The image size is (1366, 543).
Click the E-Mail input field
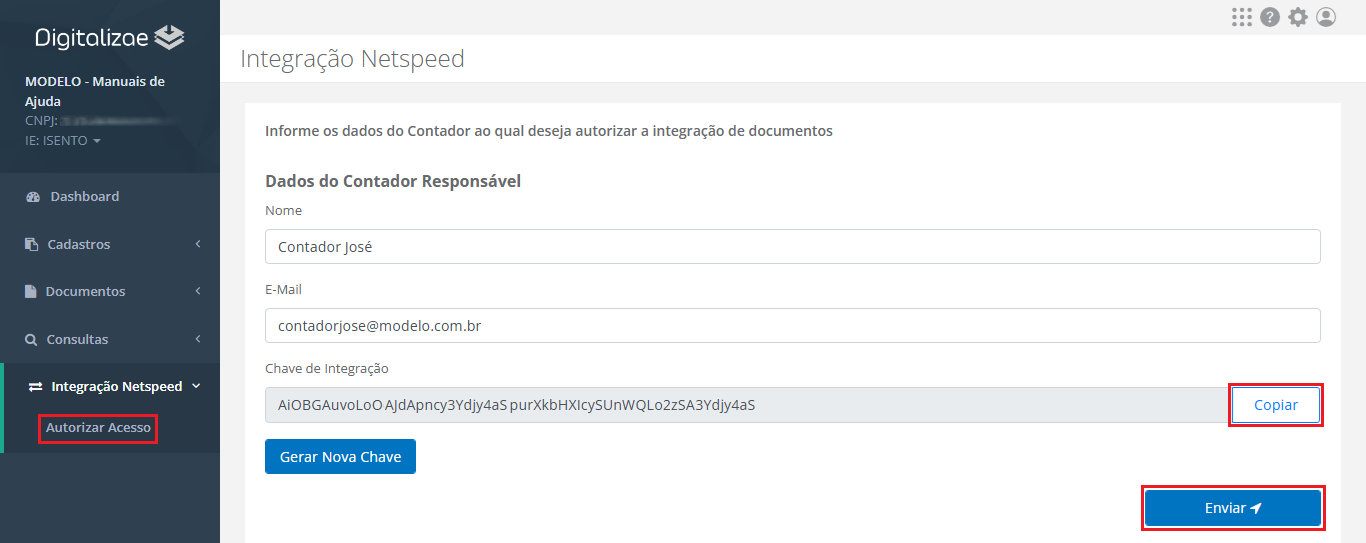tap(793, 326)
